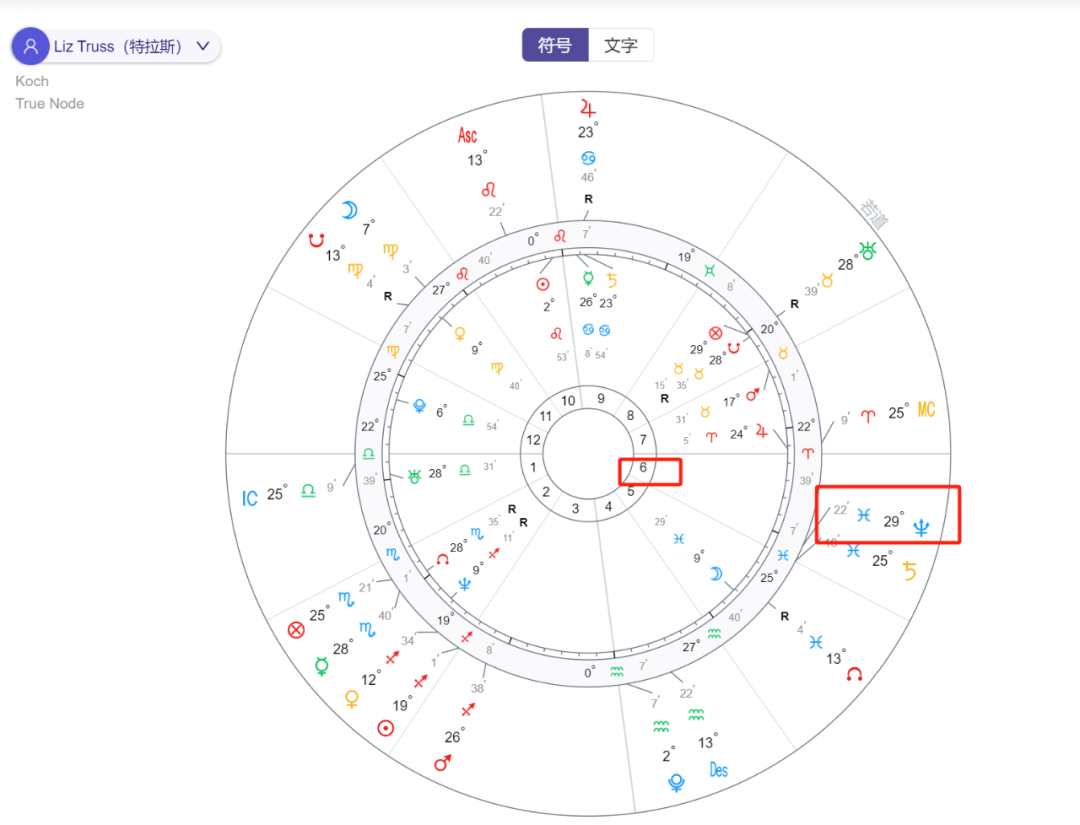Viewport: 1080px width, 825px height.
Task: Click house number 4 in center wheel
Action: [x=608, y=506]
